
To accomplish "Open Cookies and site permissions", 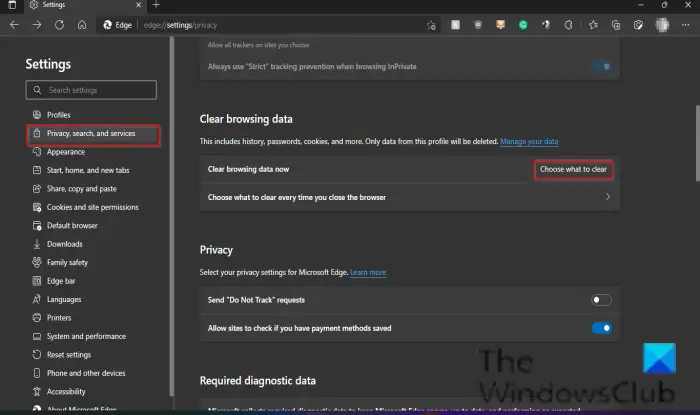I will pos(92,207).
